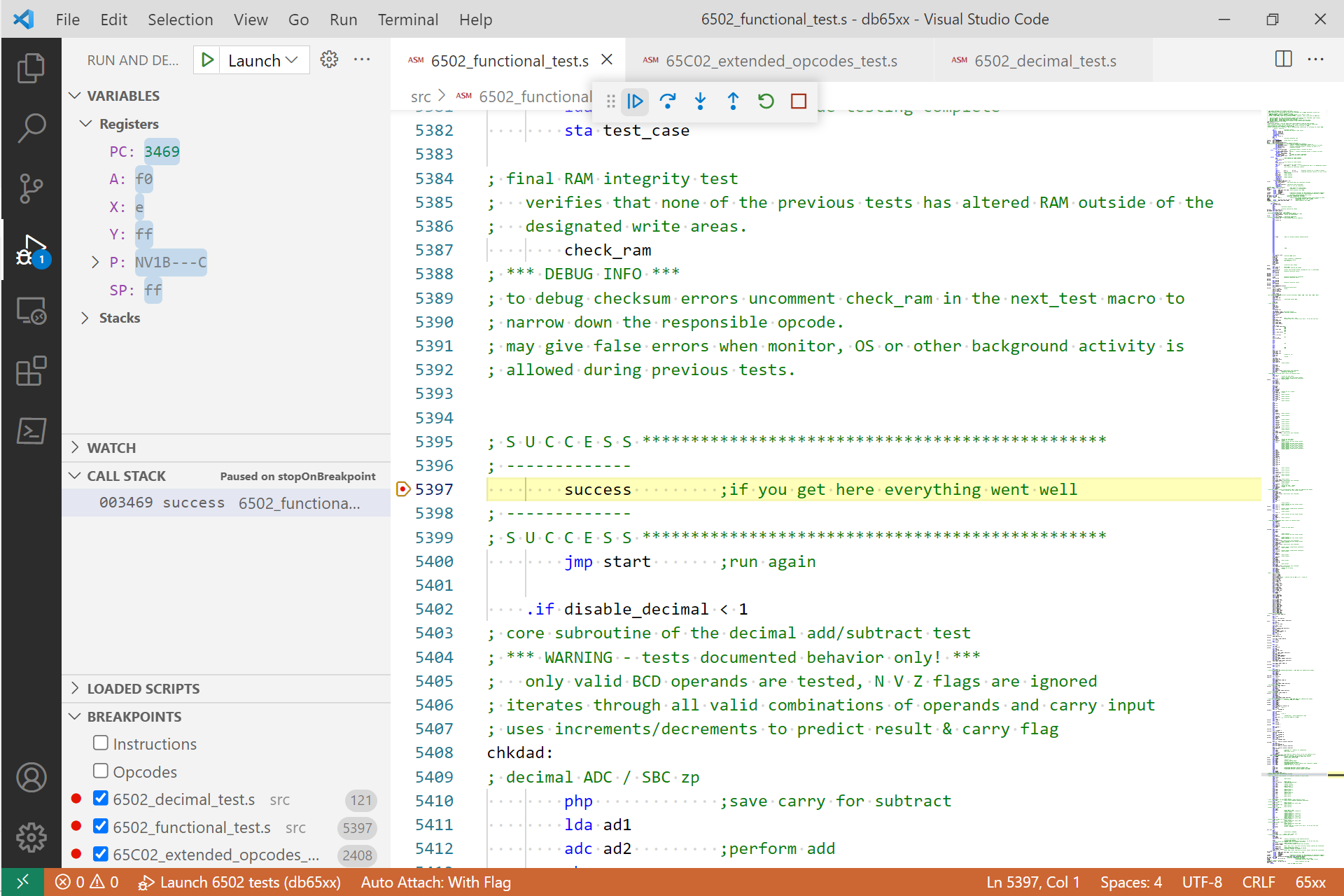Continue execution in the debug toolbar
Viewport: 1344px width, 896px height.
(635, 101)
